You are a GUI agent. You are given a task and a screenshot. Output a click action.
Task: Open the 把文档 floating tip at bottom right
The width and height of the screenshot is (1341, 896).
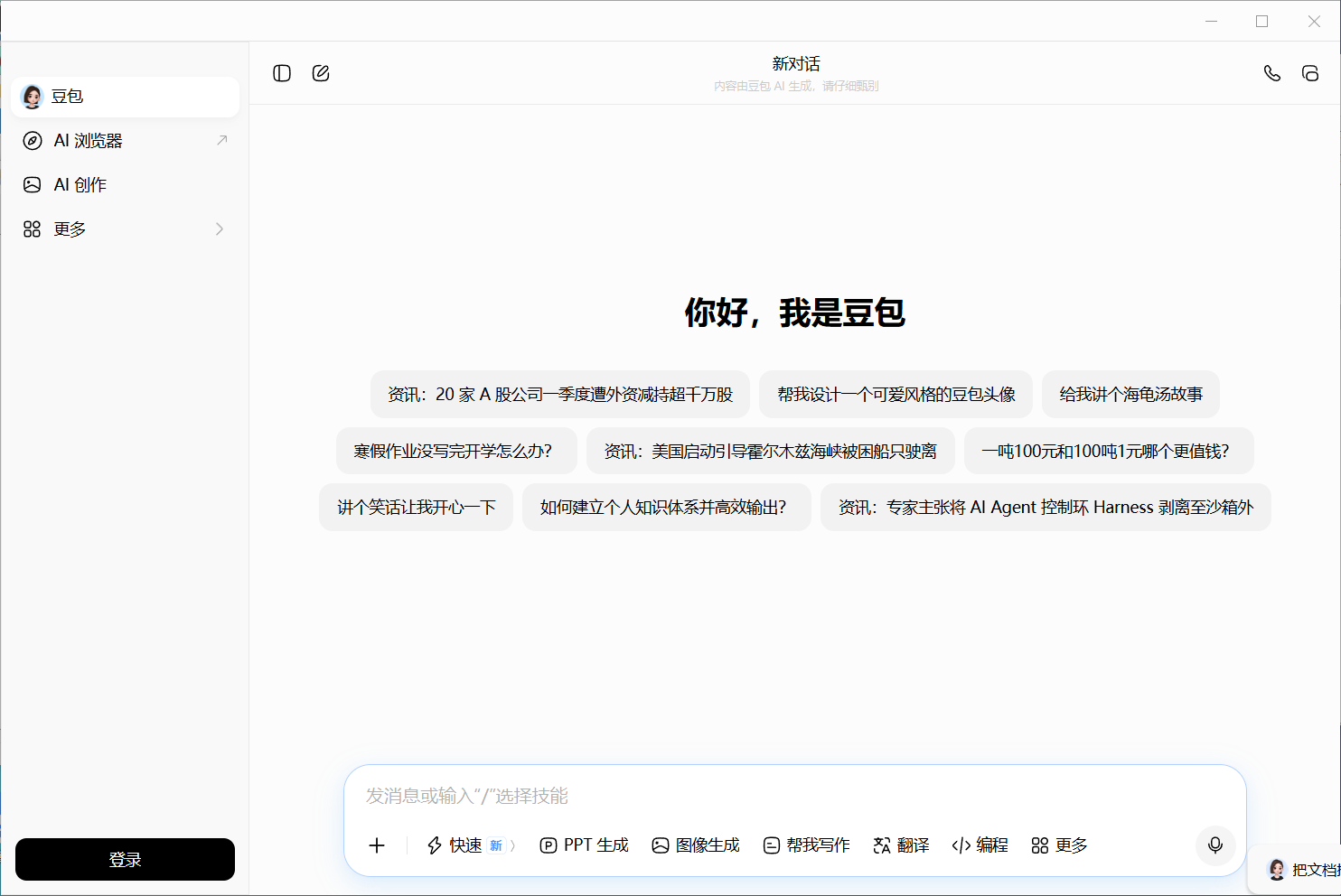(x=1296, y=870)
